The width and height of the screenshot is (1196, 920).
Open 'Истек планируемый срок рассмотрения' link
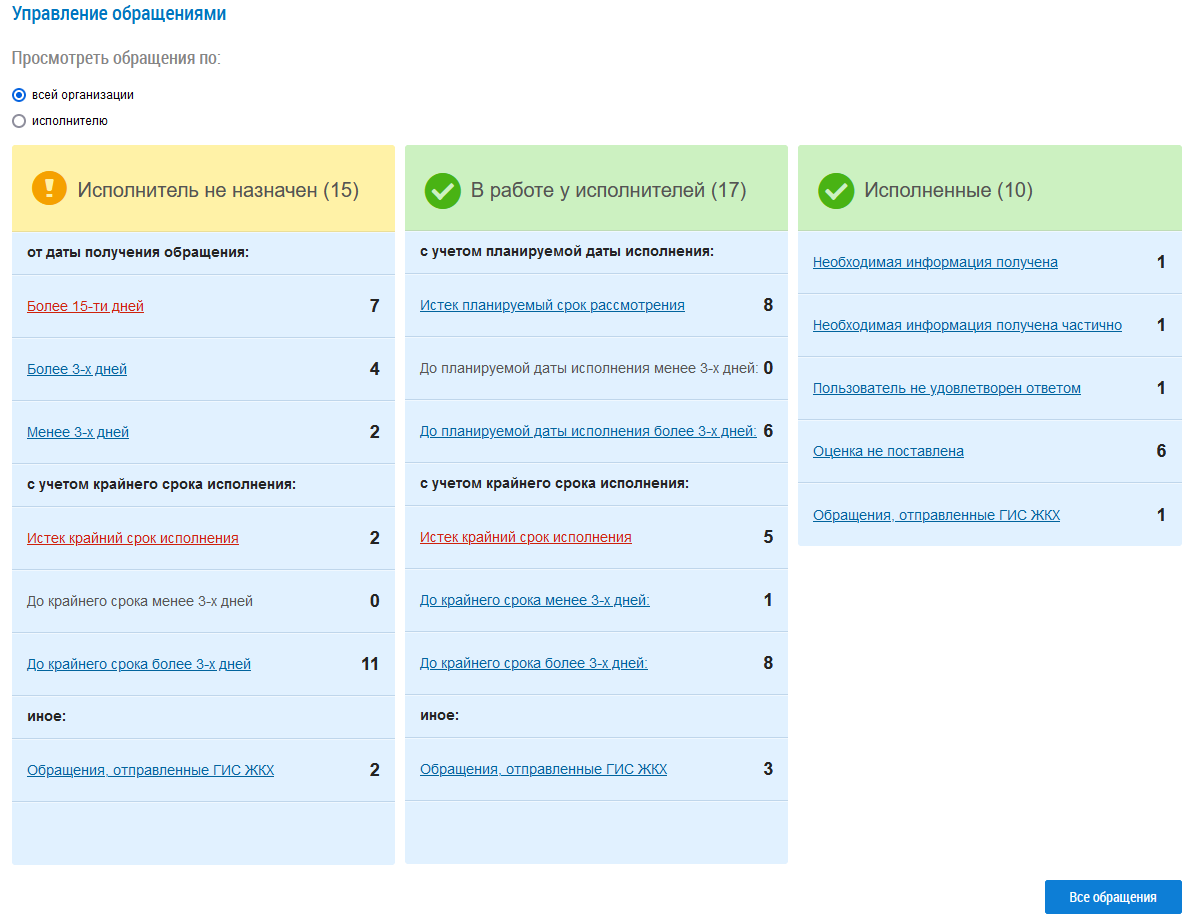(x=552, y=305)
